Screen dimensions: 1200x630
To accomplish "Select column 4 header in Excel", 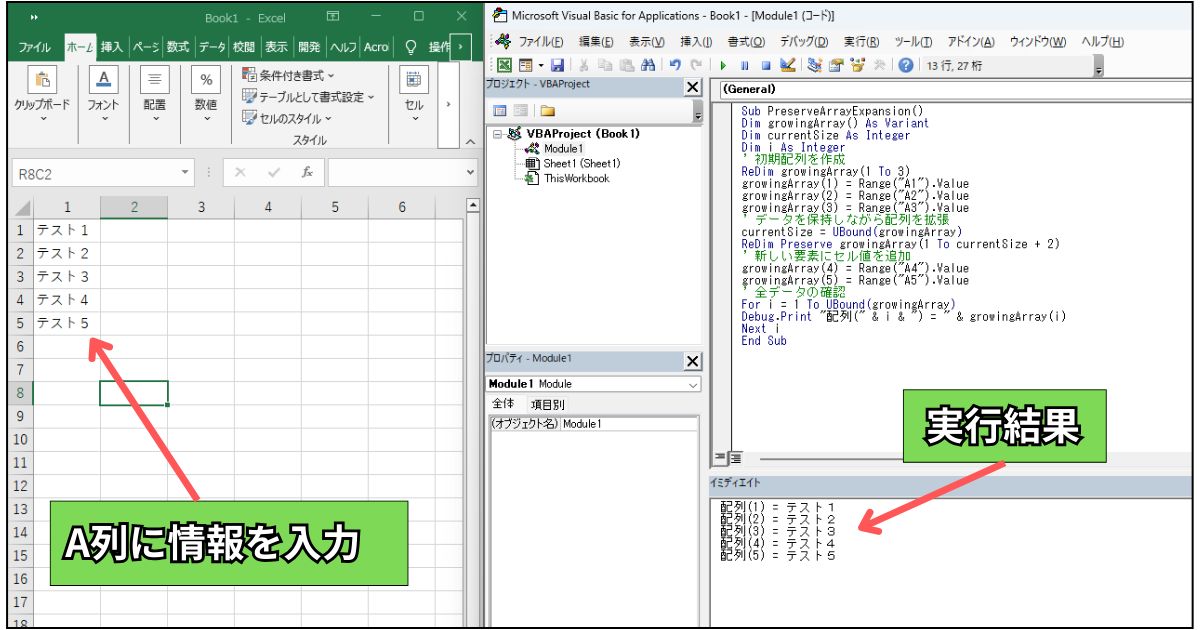I will point(268,207).
